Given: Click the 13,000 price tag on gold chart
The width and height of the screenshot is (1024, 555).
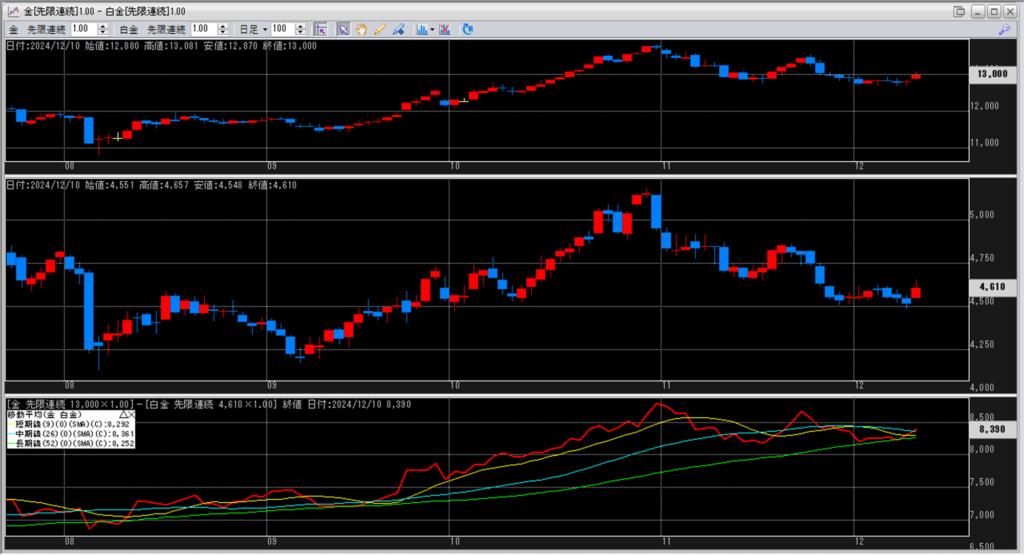Looking at the screenshot, I should tap(992, 74).
